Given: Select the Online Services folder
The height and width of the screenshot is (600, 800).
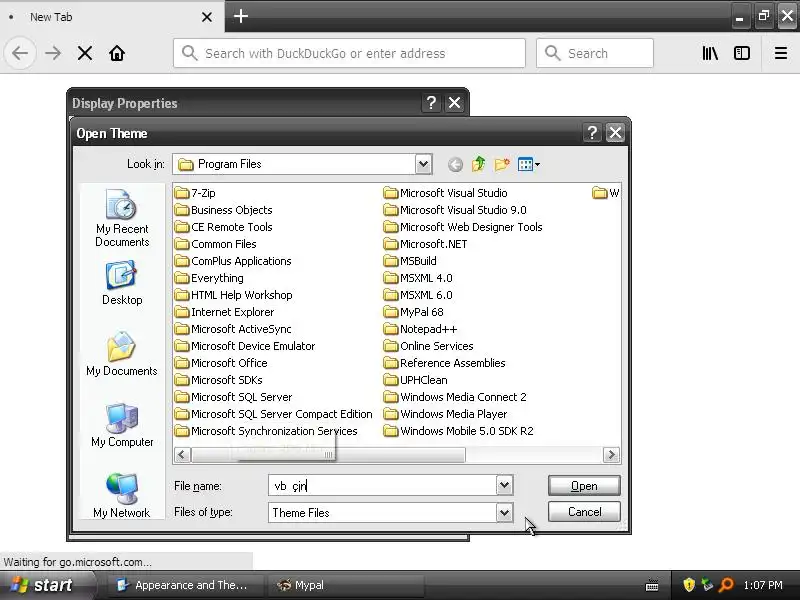Looking at the screenshot, I should coord(429,346).
